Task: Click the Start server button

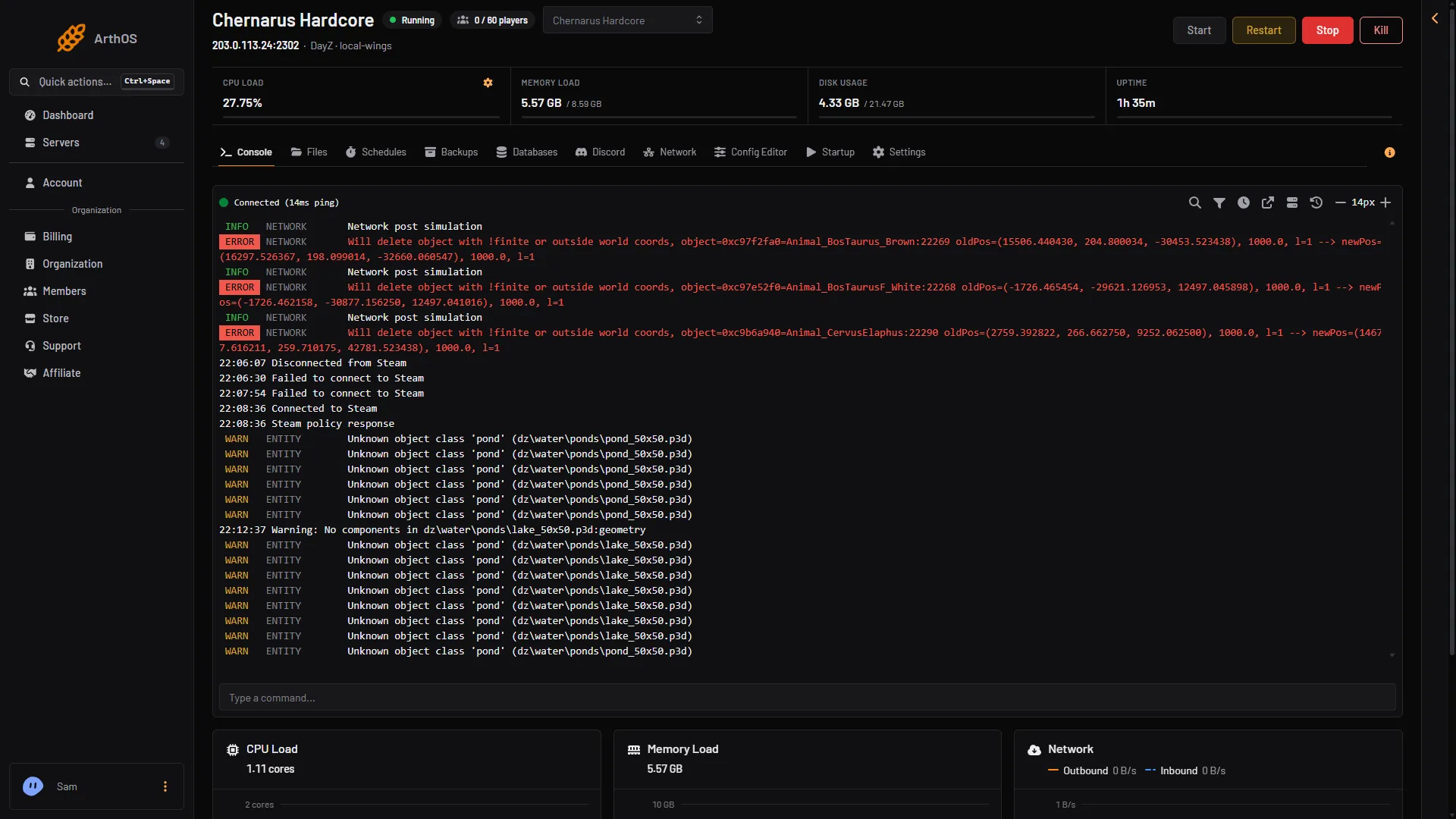Action: 1199,30
